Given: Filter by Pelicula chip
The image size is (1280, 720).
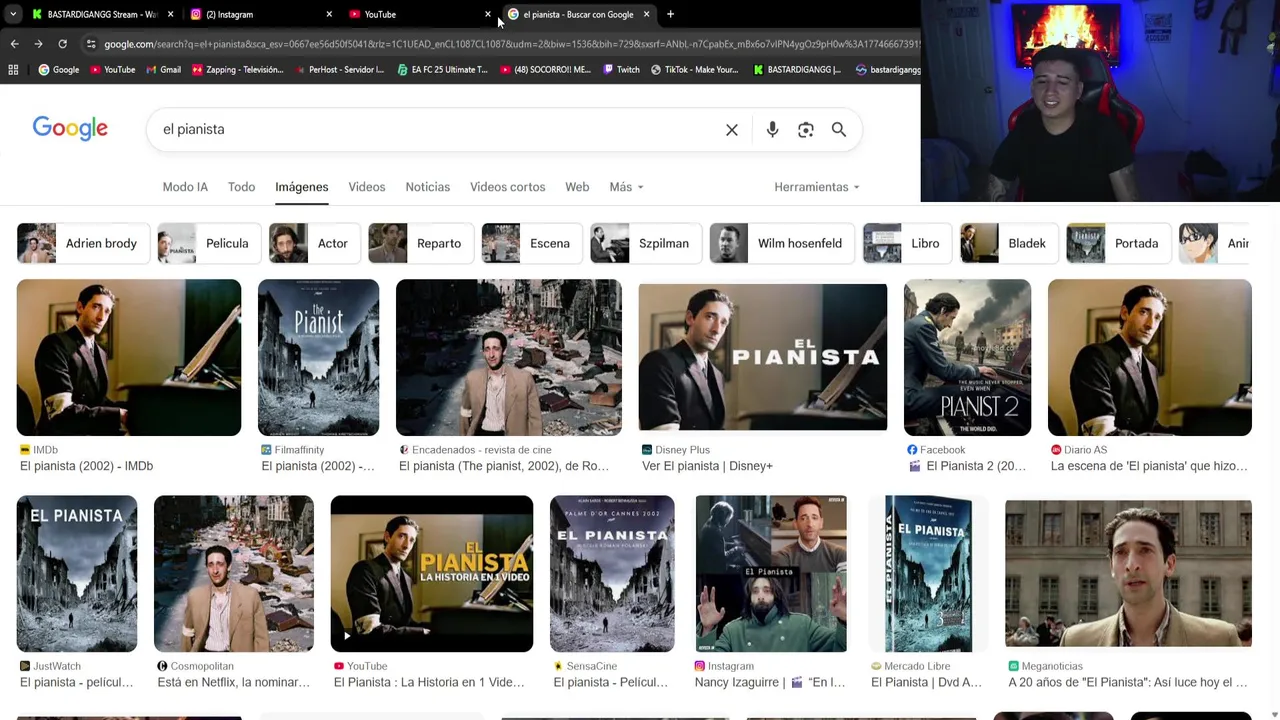Looking at the screenshot, I should (208, 243).
